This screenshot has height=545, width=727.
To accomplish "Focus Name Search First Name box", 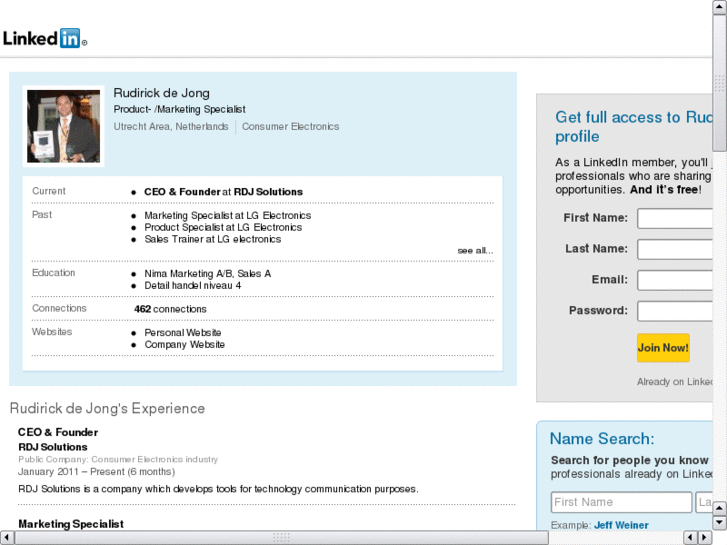I will [x=621, y=502].
